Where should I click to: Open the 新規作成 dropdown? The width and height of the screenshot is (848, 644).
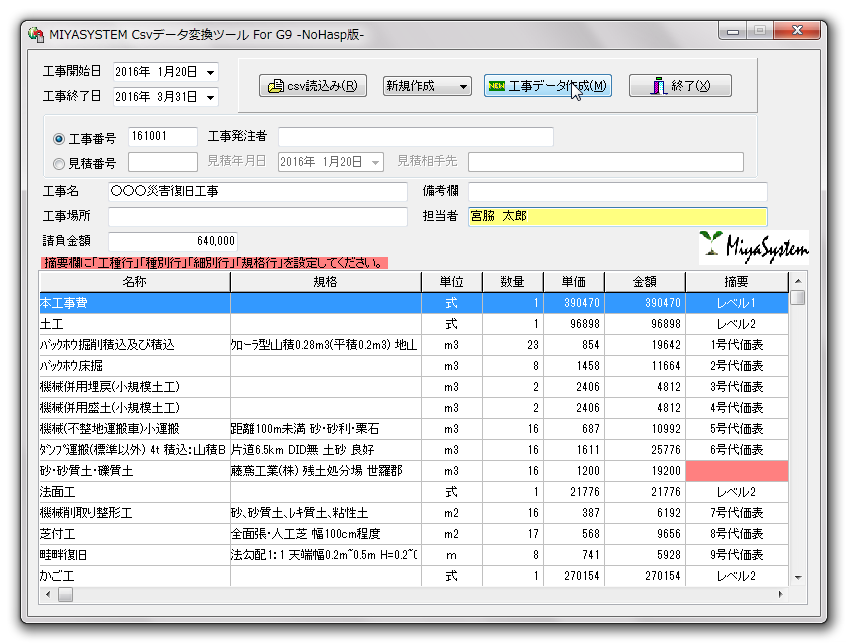pyautogui.click(x=427, y=86)
